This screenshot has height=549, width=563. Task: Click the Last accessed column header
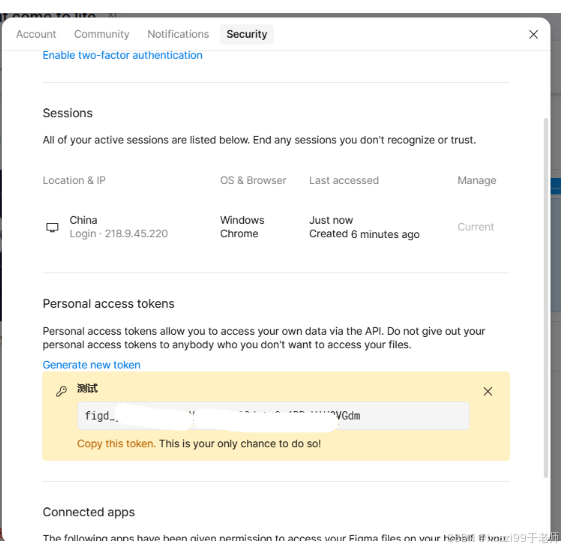[x=344, y=180]
